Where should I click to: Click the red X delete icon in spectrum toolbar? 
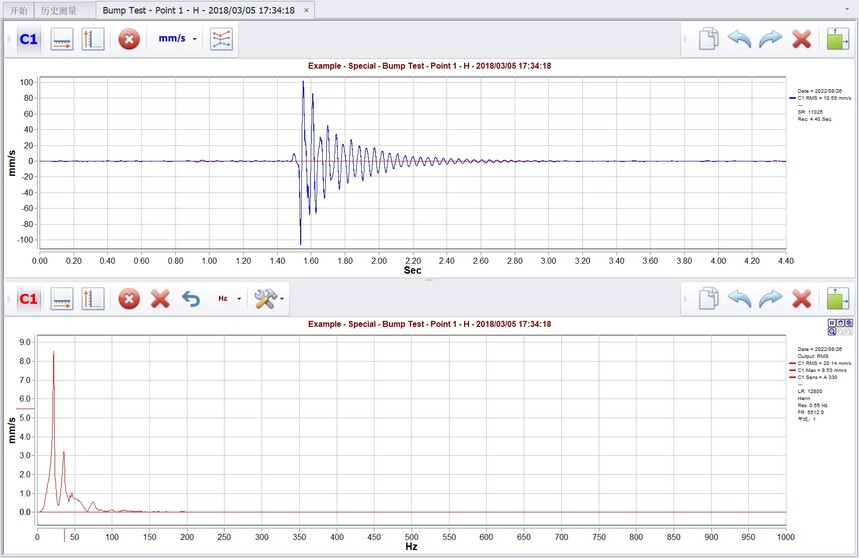(x=160, y=298)
